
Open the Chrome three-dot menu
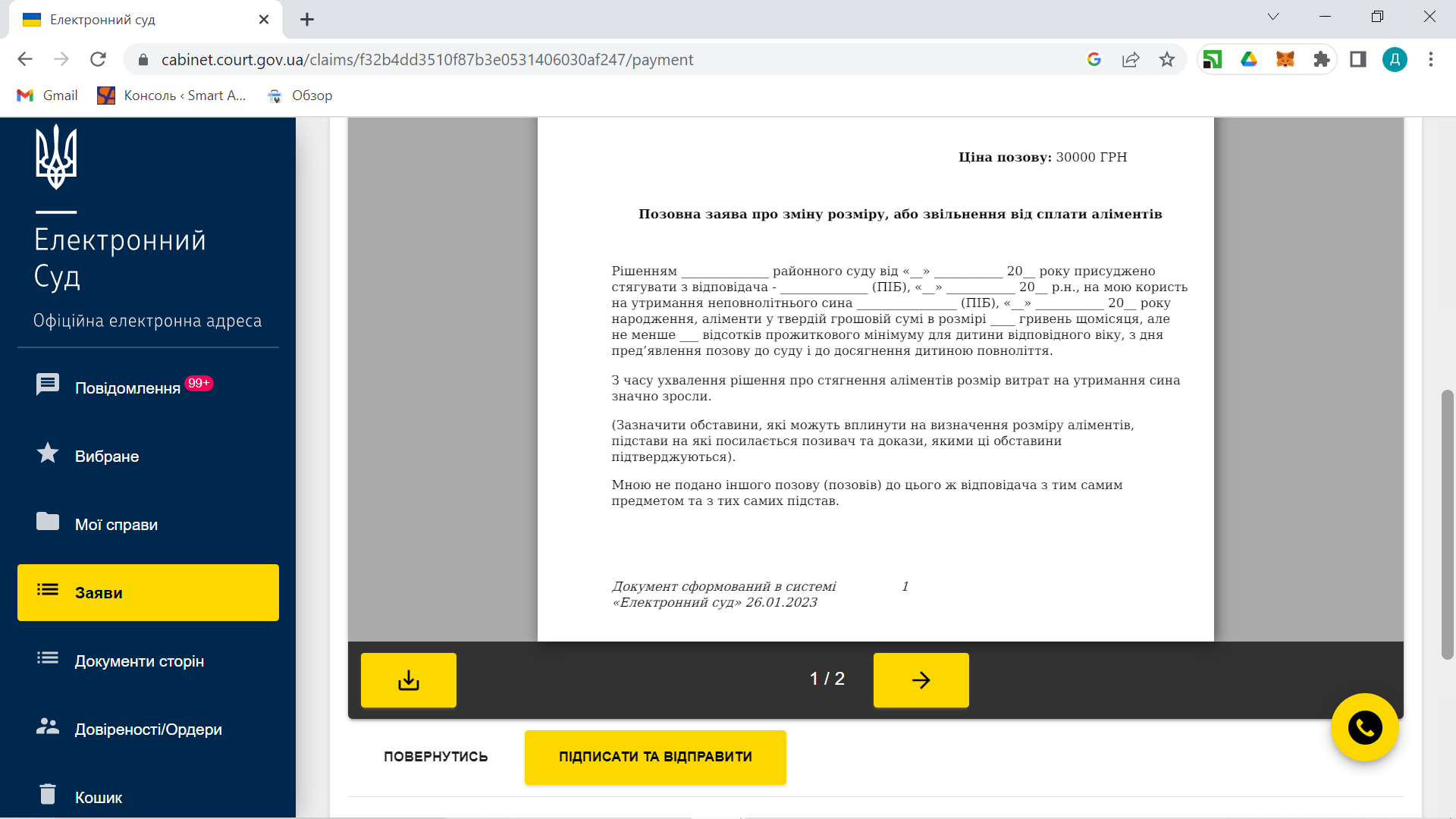tap(1430, 59)
